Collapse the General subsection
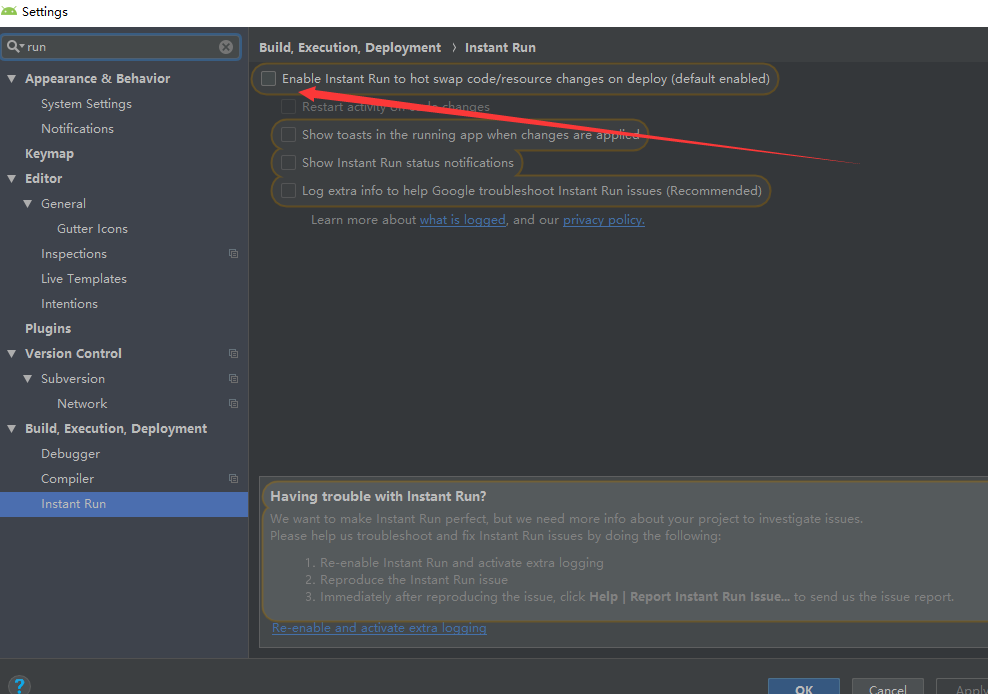Viewport: 988px width, 694px height. click(x=28, y=204)
